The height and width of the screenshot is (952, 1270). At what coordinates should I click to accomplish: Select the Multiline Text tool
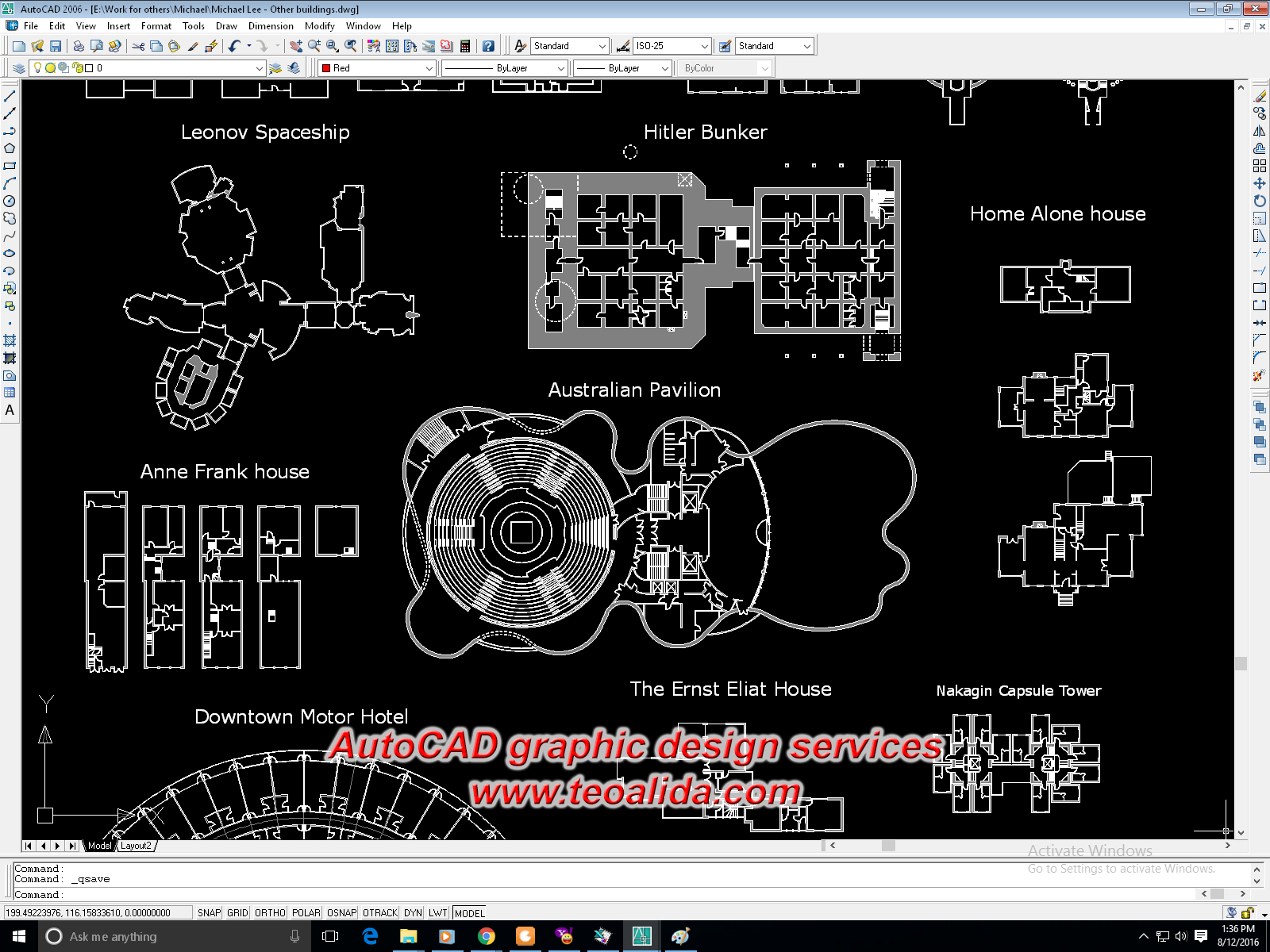(10, 410)
